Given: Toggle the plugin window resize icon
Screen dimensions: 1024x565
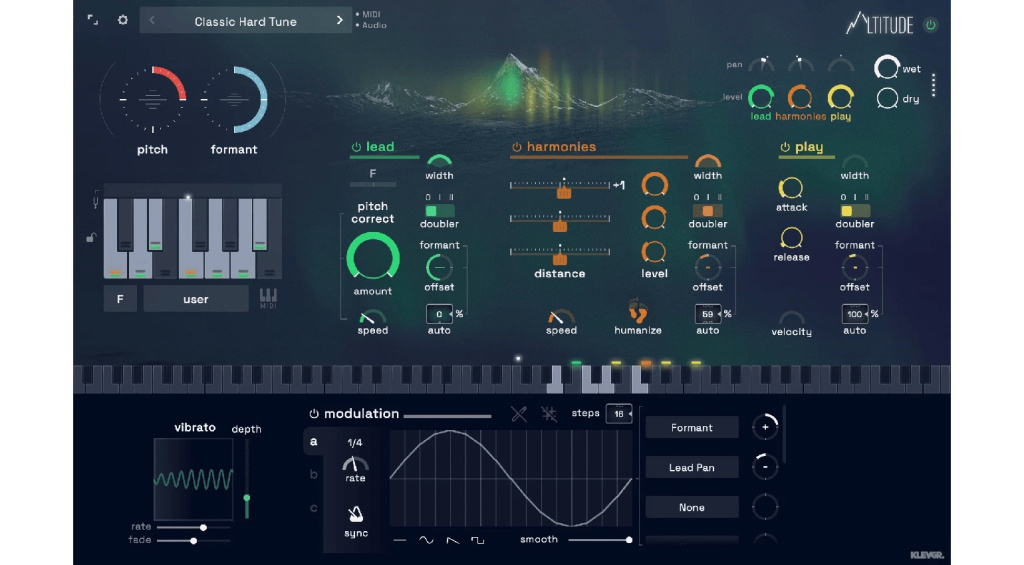Looking at the screenshot, I should [x=93, y=20].
